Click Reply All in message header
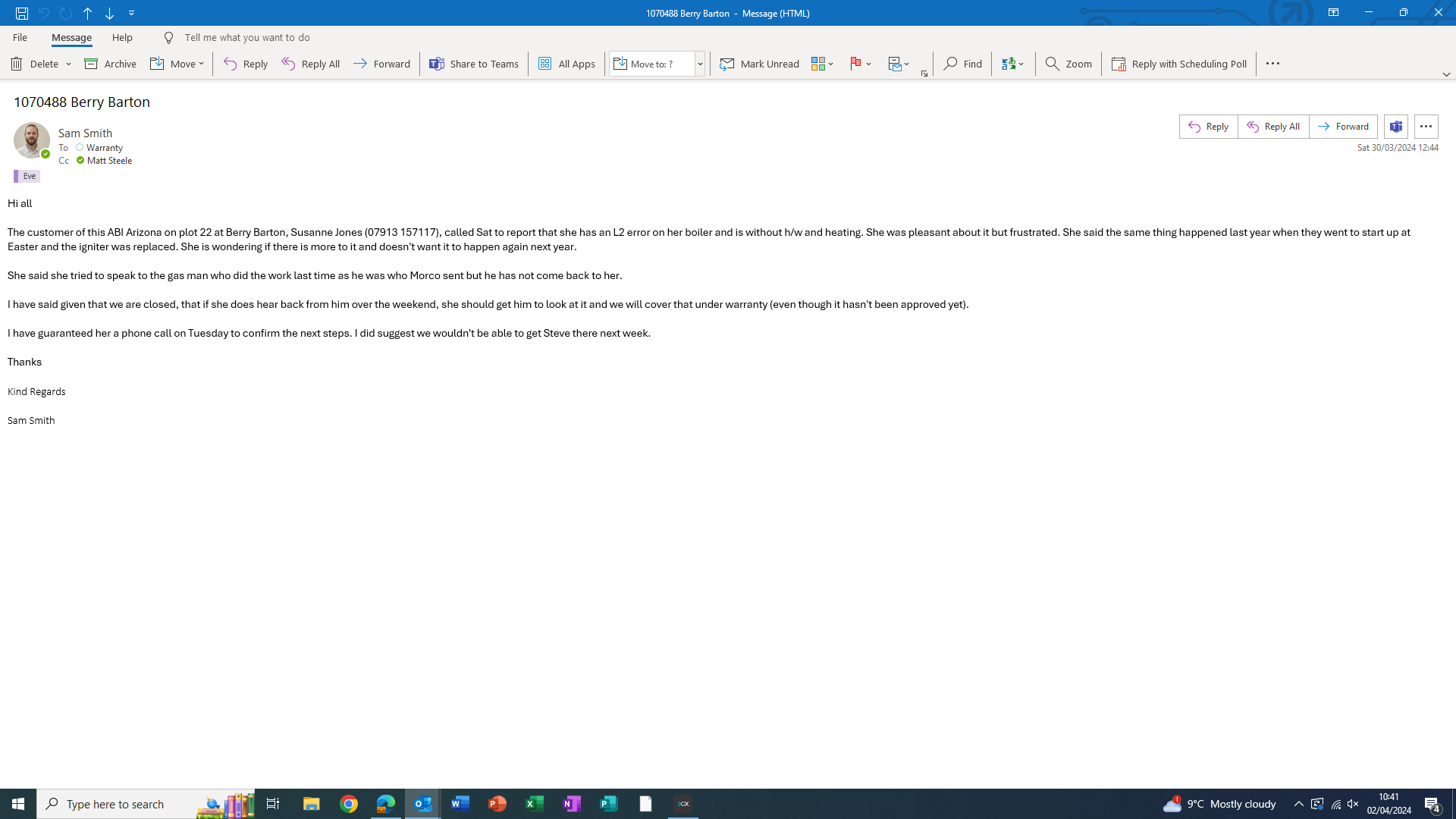Image resolution: width=1456 pixels, height=819 pixels. [1273, 127]
